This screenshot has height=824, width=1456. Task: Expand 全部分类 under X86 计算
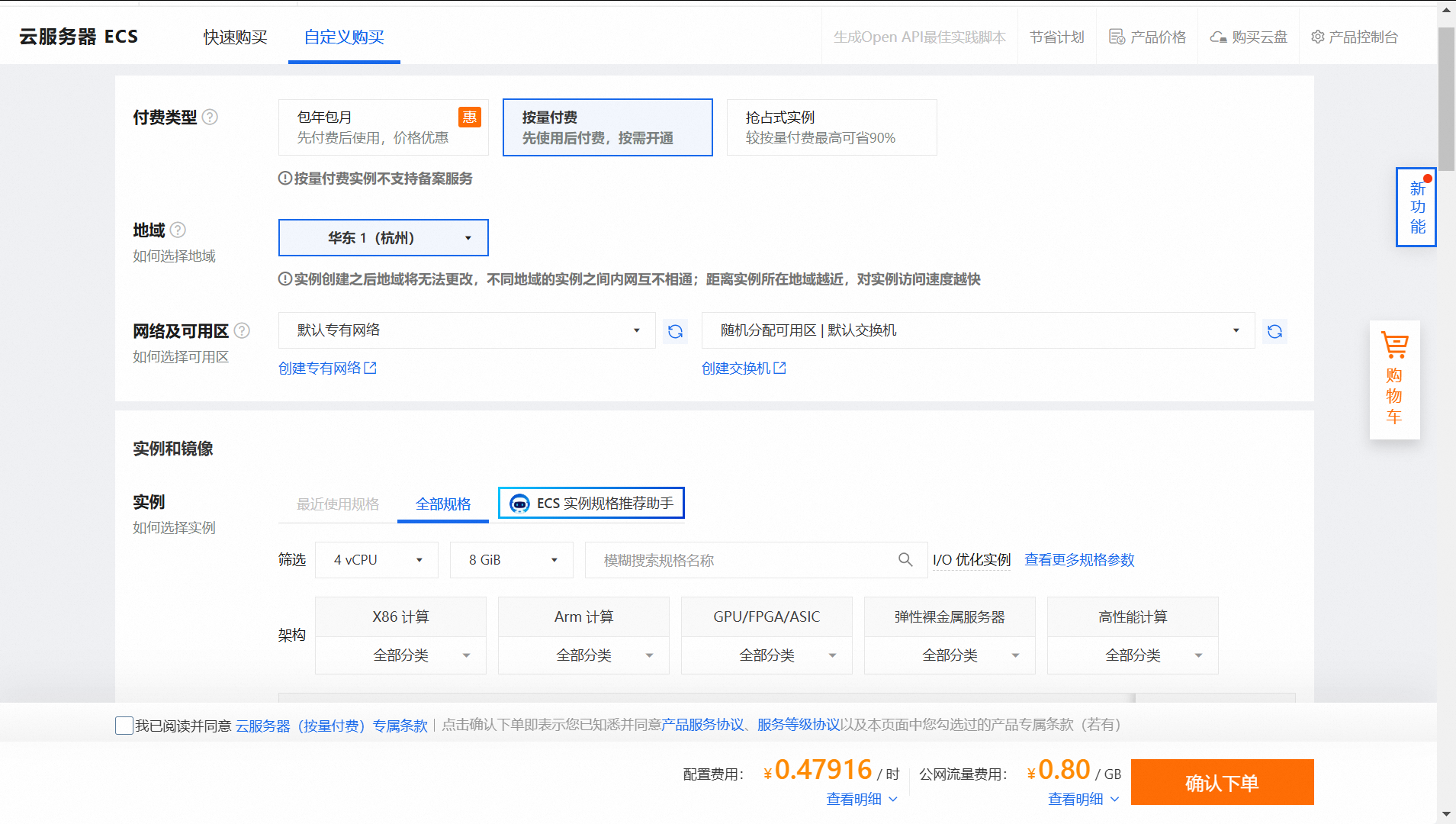[400, 655]
